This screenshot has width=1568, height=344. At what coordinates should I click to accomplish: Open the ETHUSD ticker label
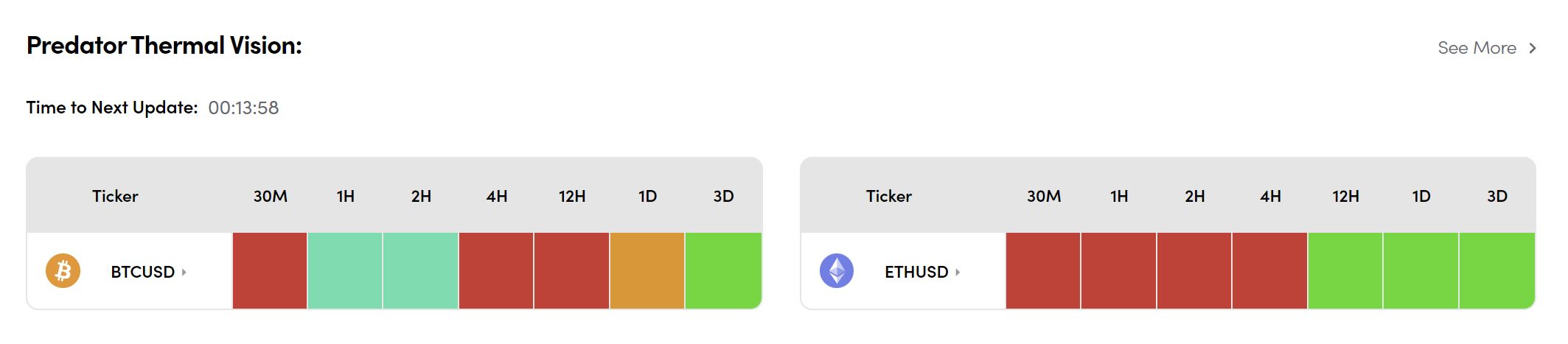click(916, 272)
